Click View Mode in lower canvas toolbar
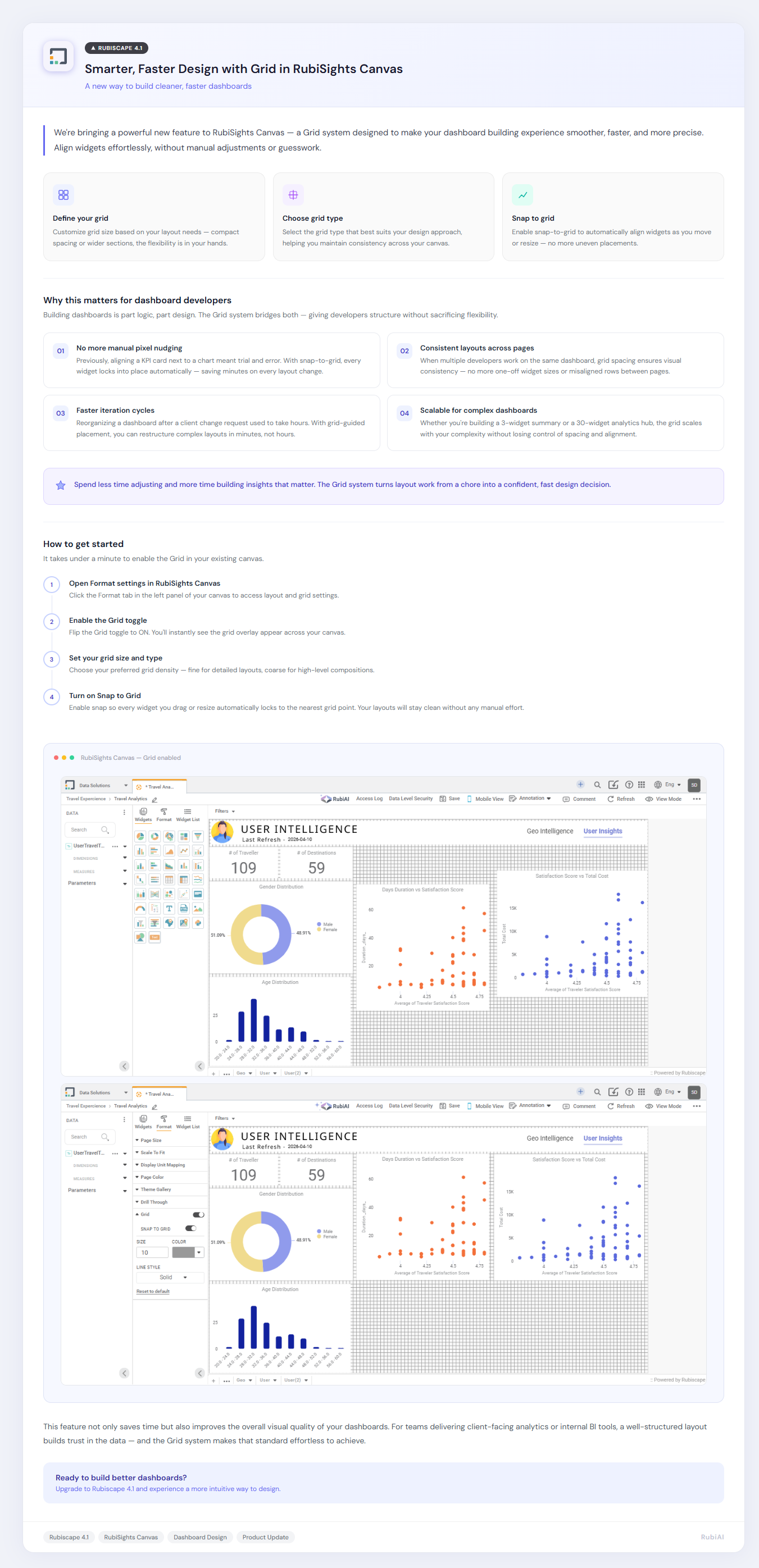Image resolution: width=759 pixels, height=1568 pixels. click(663, 1106)
